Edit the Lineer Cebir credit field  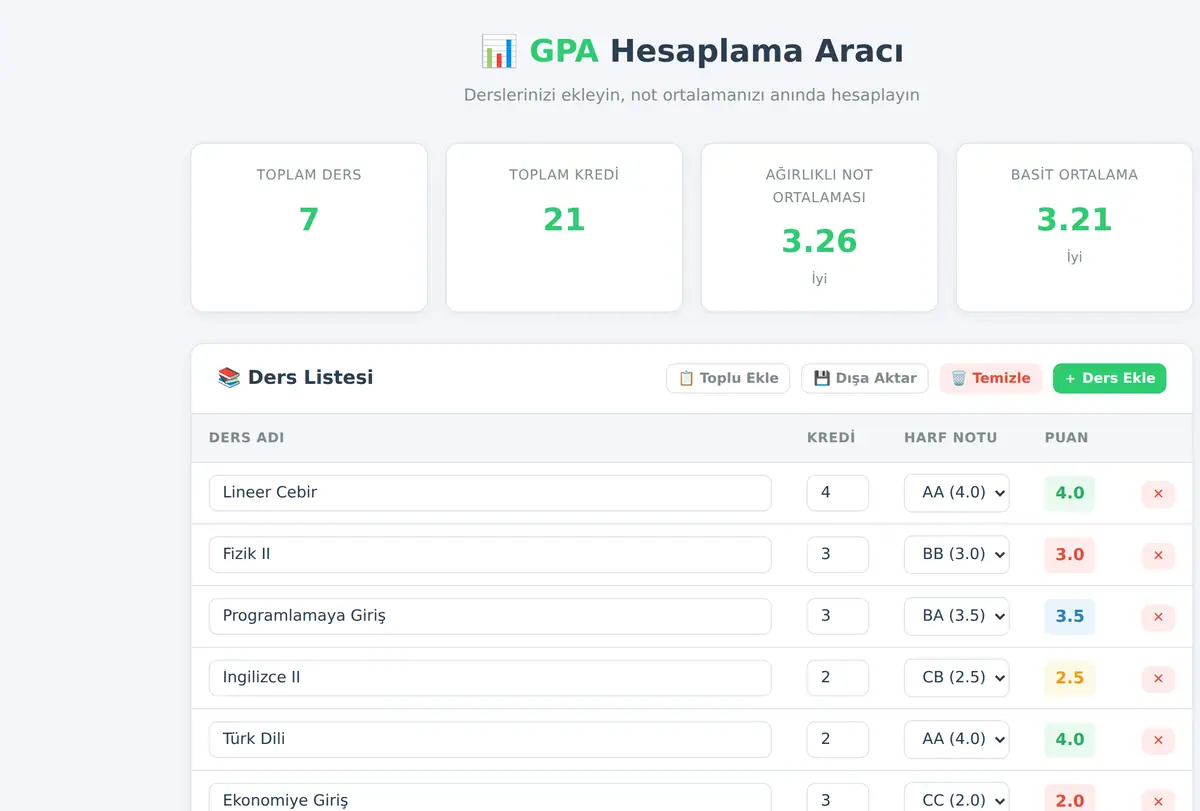point(838,493)
